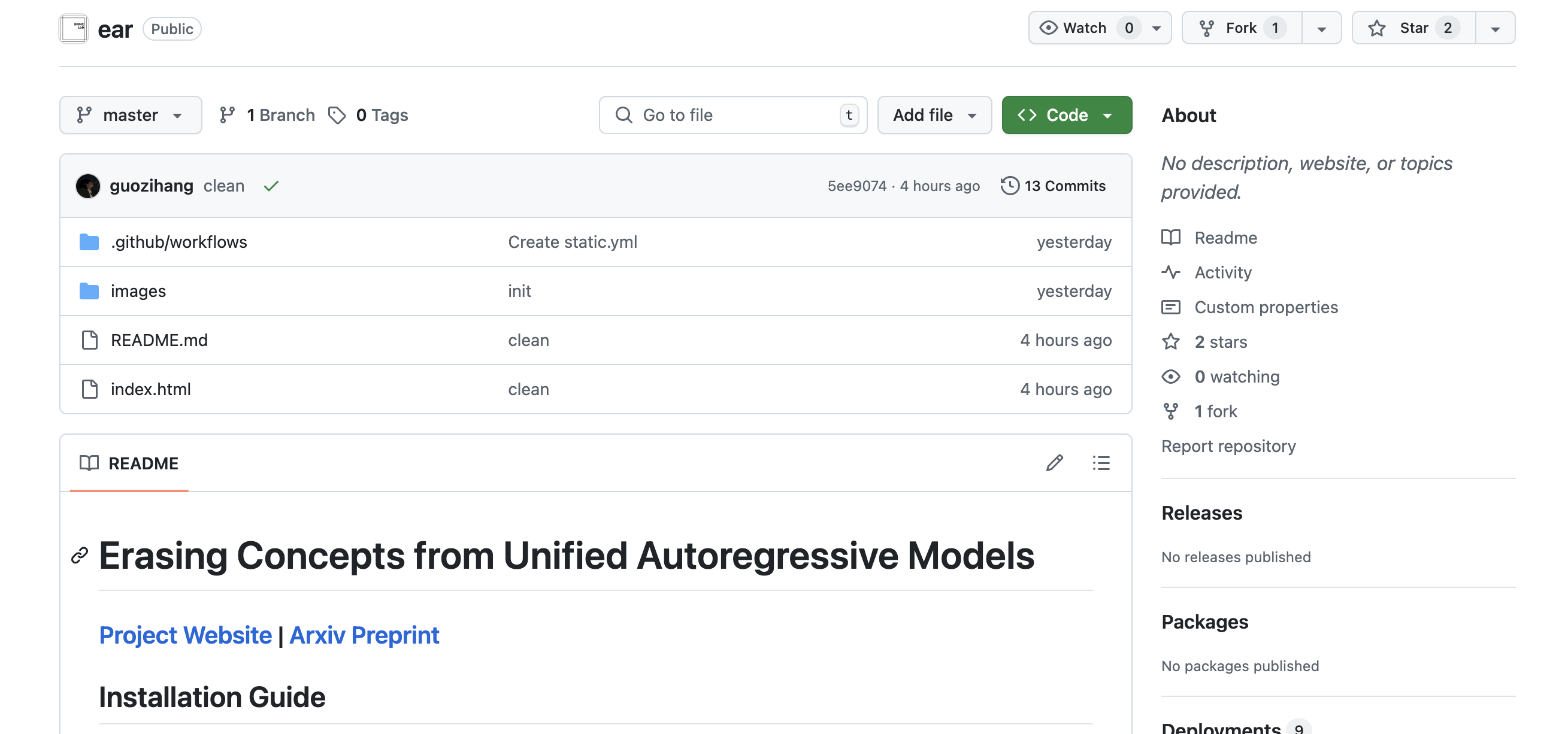Open the master branch dropdown
The height and width of the screenshot is (734, 1568).
point(131,115)
